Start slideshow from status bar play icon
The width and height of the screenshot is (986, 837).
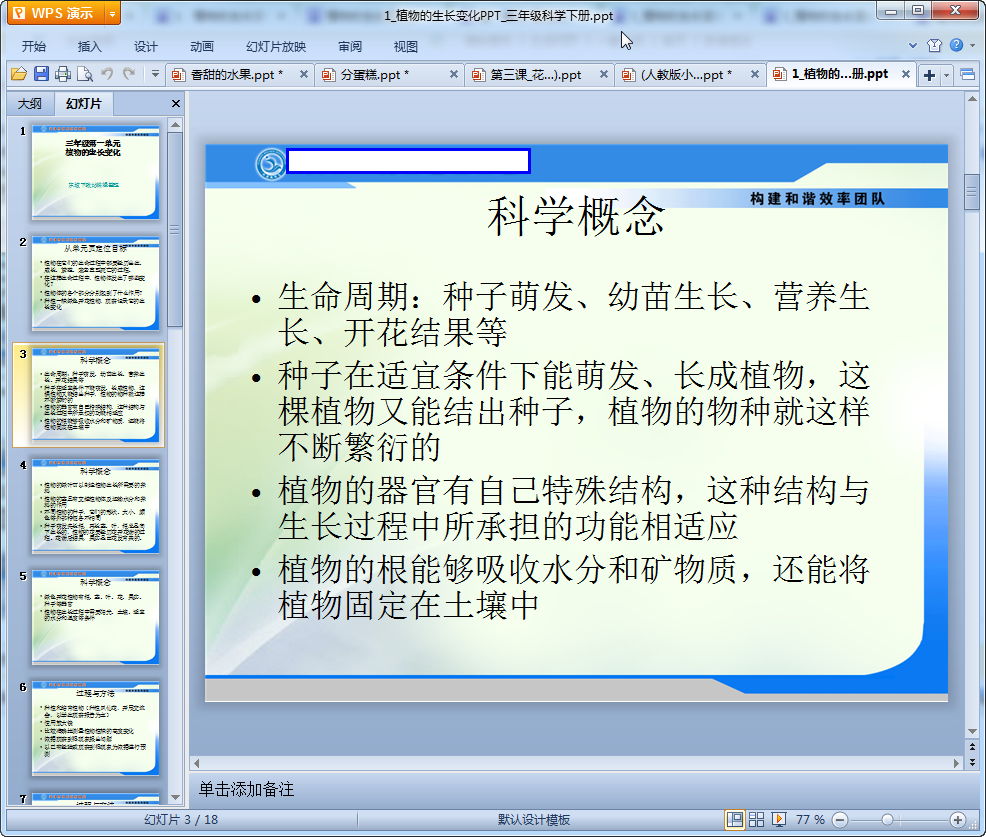point(779,819)
